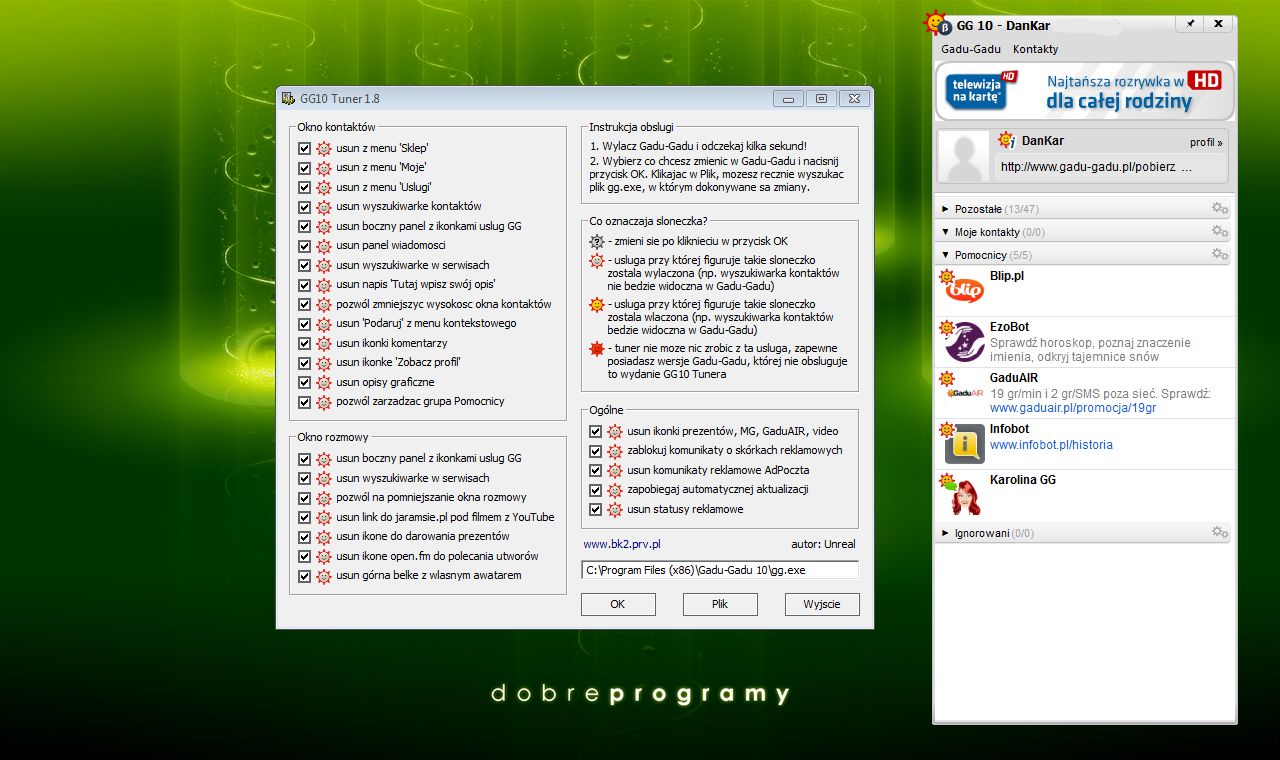Toggle 'pozwól zarzadzac grupa Pomocnicy' checkbox

tap(305, 402)
